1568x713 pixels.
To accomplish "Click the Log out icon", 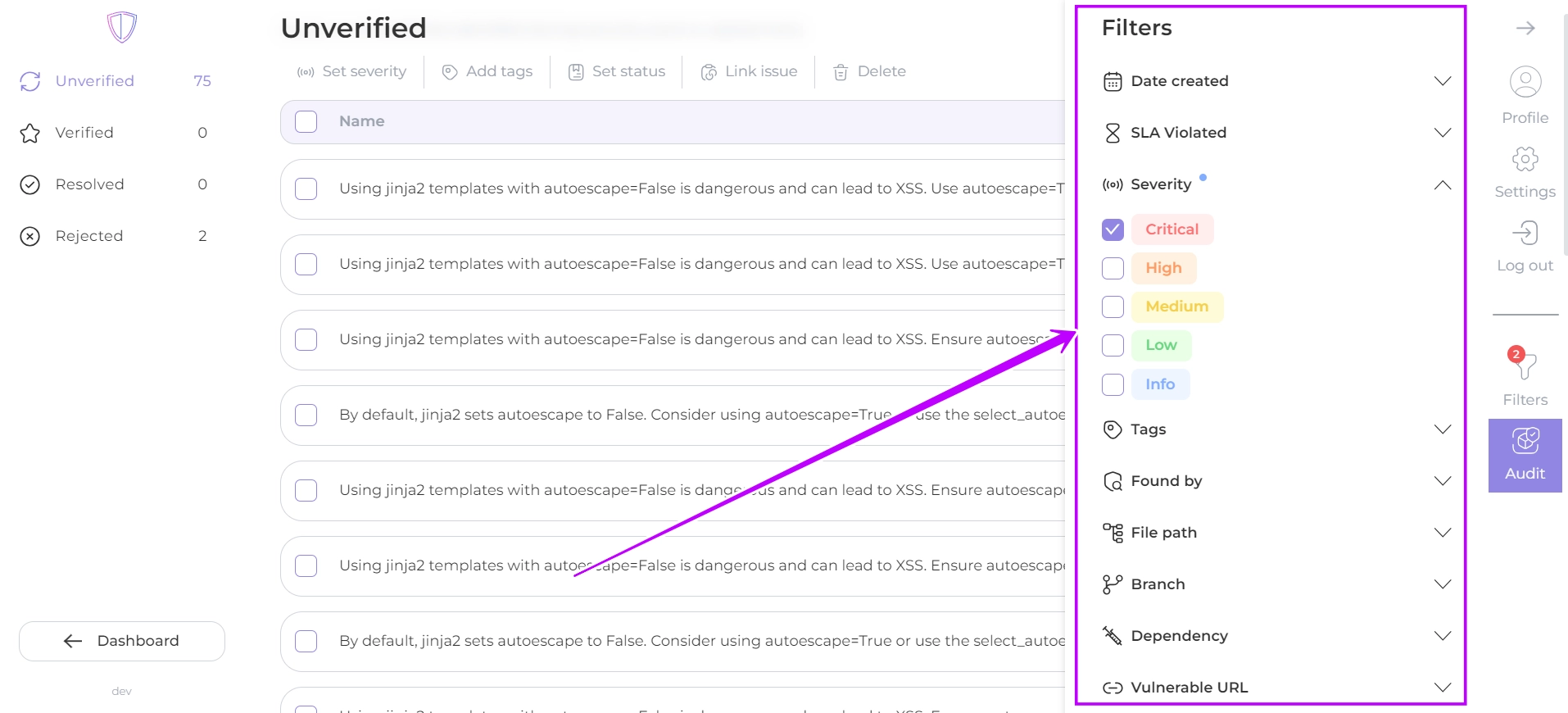I will pos(1525,234).
